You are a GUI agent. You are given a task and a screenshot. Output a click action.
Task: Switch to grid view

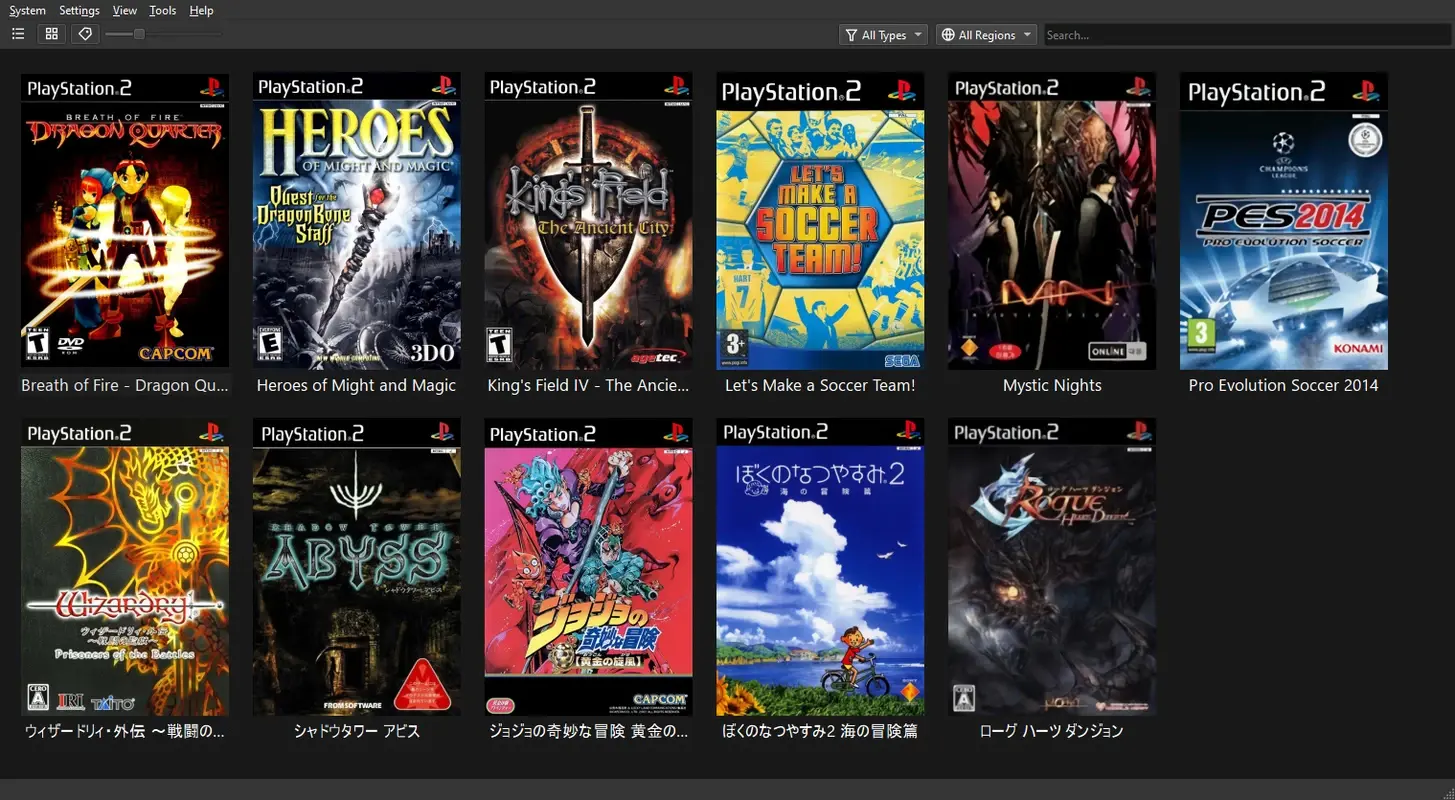(x=51, y=33)
